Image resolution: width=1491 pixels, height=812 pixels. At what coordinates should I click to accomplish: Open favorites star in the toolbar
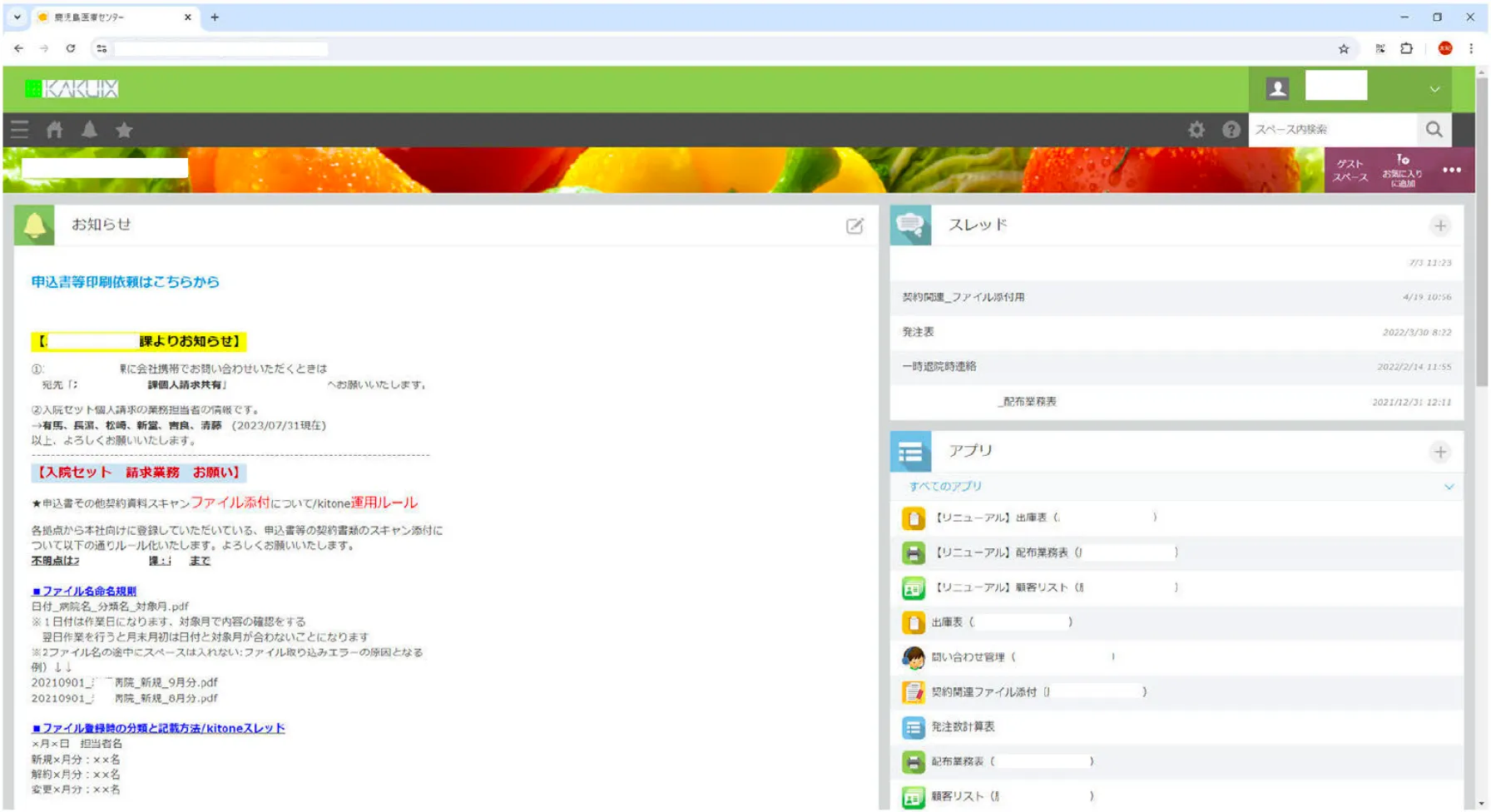tap(124, 130)
